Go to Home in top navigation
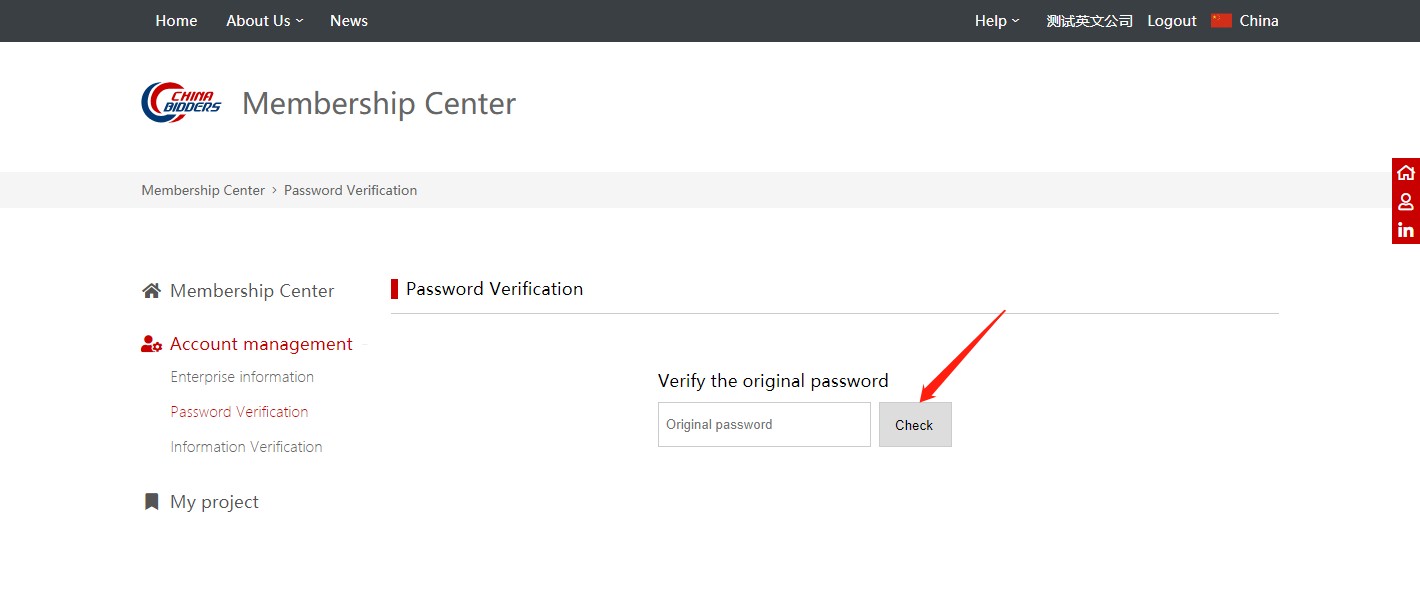The image size is (1420, 594). [x=176, y=20]
